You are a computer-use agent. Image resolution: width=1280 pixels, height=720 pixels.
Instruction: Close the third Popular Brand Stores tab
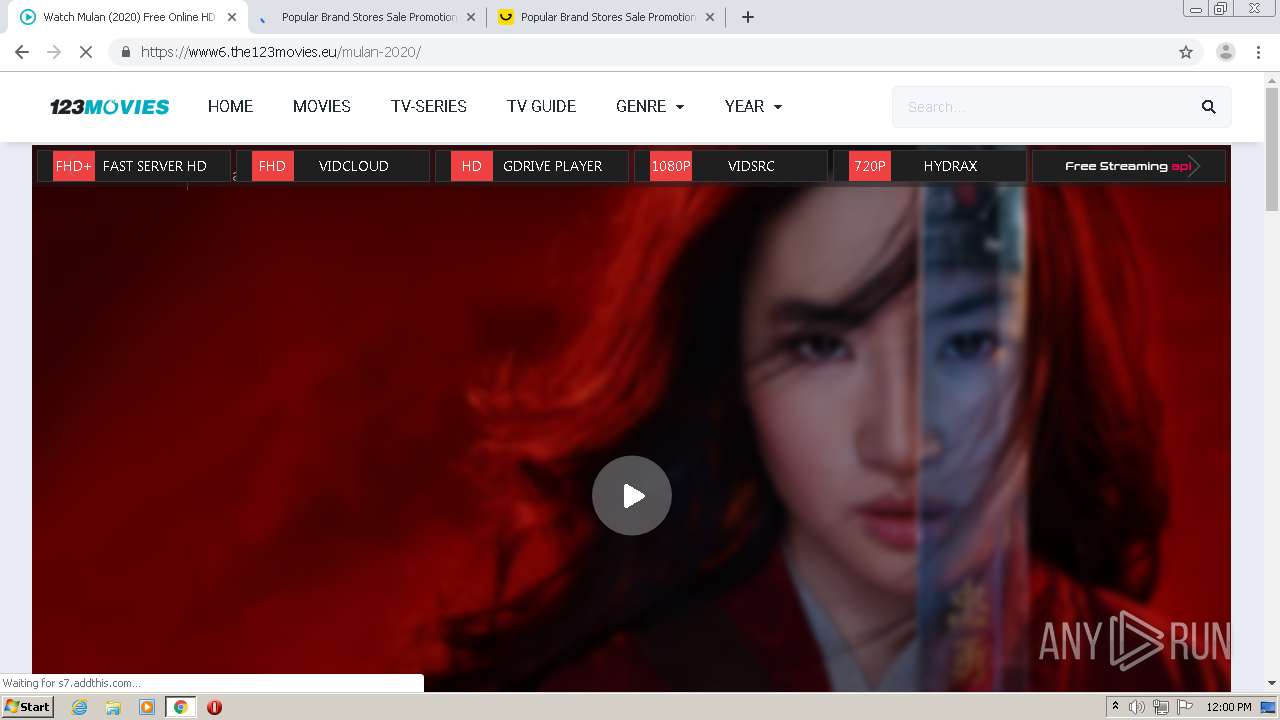tap(710, 17)
